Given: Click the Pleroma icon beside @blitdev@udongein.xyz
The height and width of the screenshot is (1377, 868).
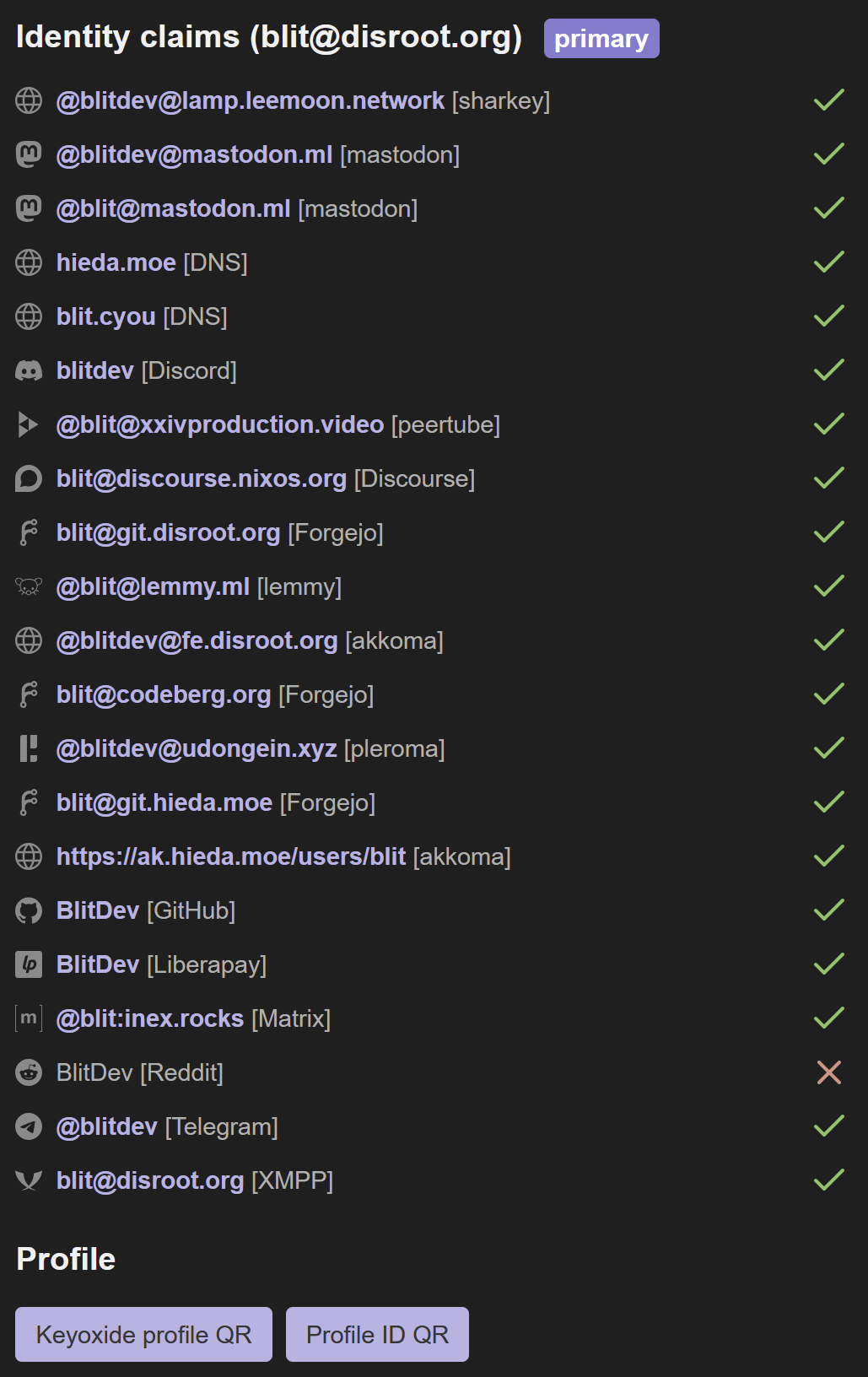Looking at the screenshot, I should pyautogui.click(x=29, y=748).
